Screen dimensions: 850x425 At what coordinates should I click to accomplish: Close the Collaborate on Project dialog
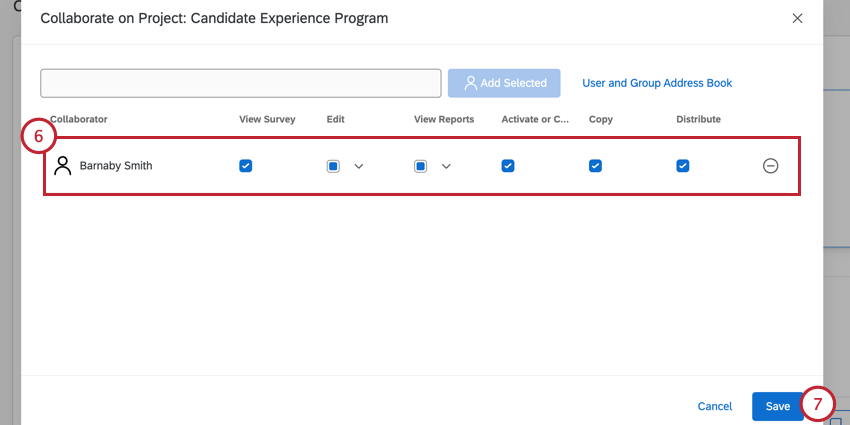tap(797, 18)
